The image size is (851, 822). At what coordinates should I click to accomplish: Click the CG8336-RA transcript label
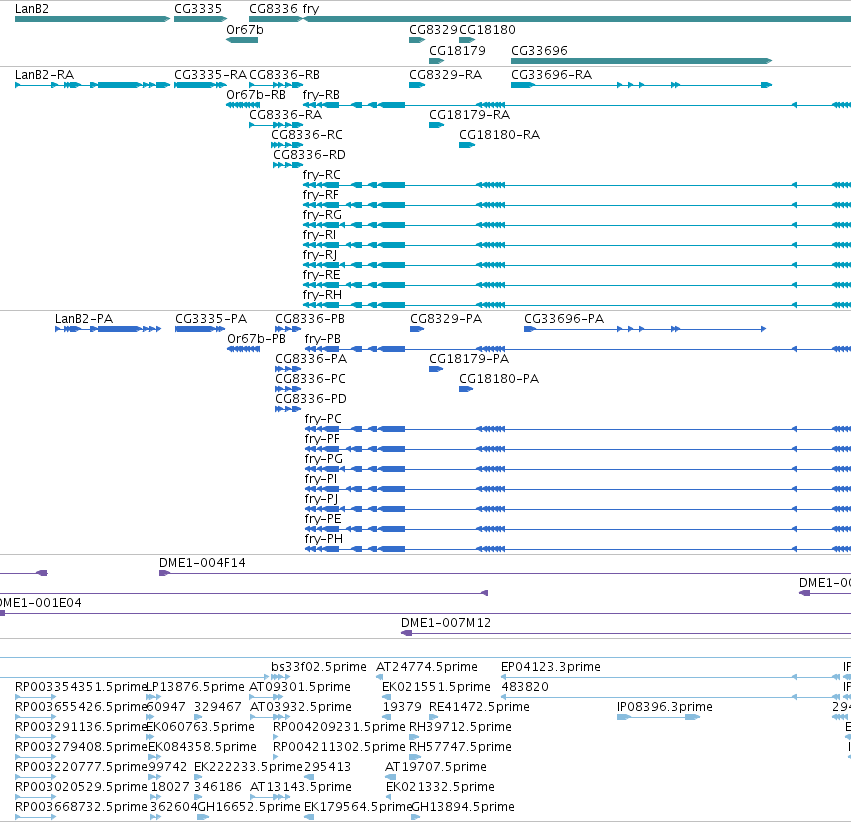point(285,115)
